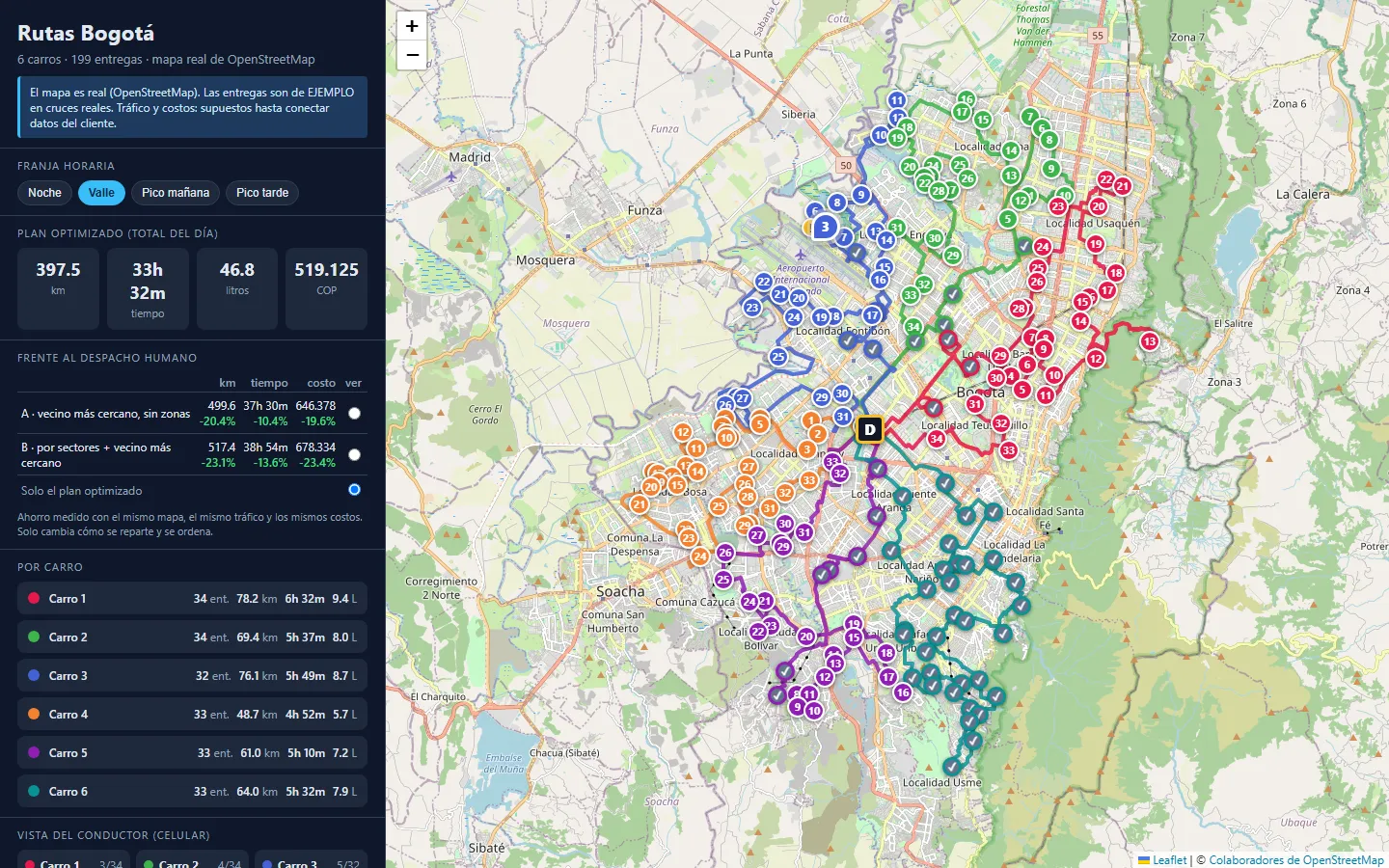Click the 519.125 COP cost card
1389x868 pixels.
tap(326, 289)
